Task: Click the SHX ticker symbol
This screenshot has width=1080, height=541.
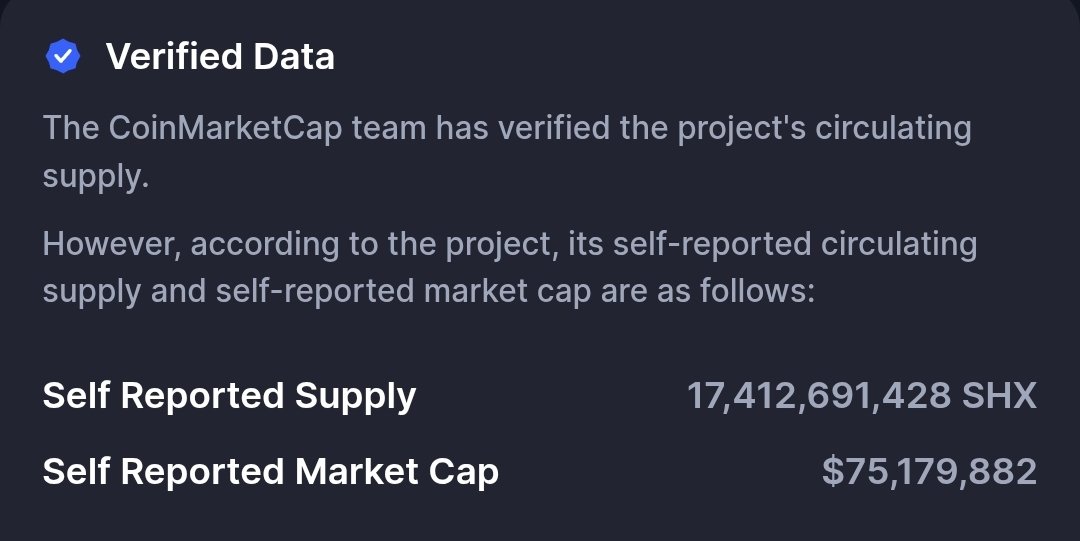Action: (x=999, y=396)
